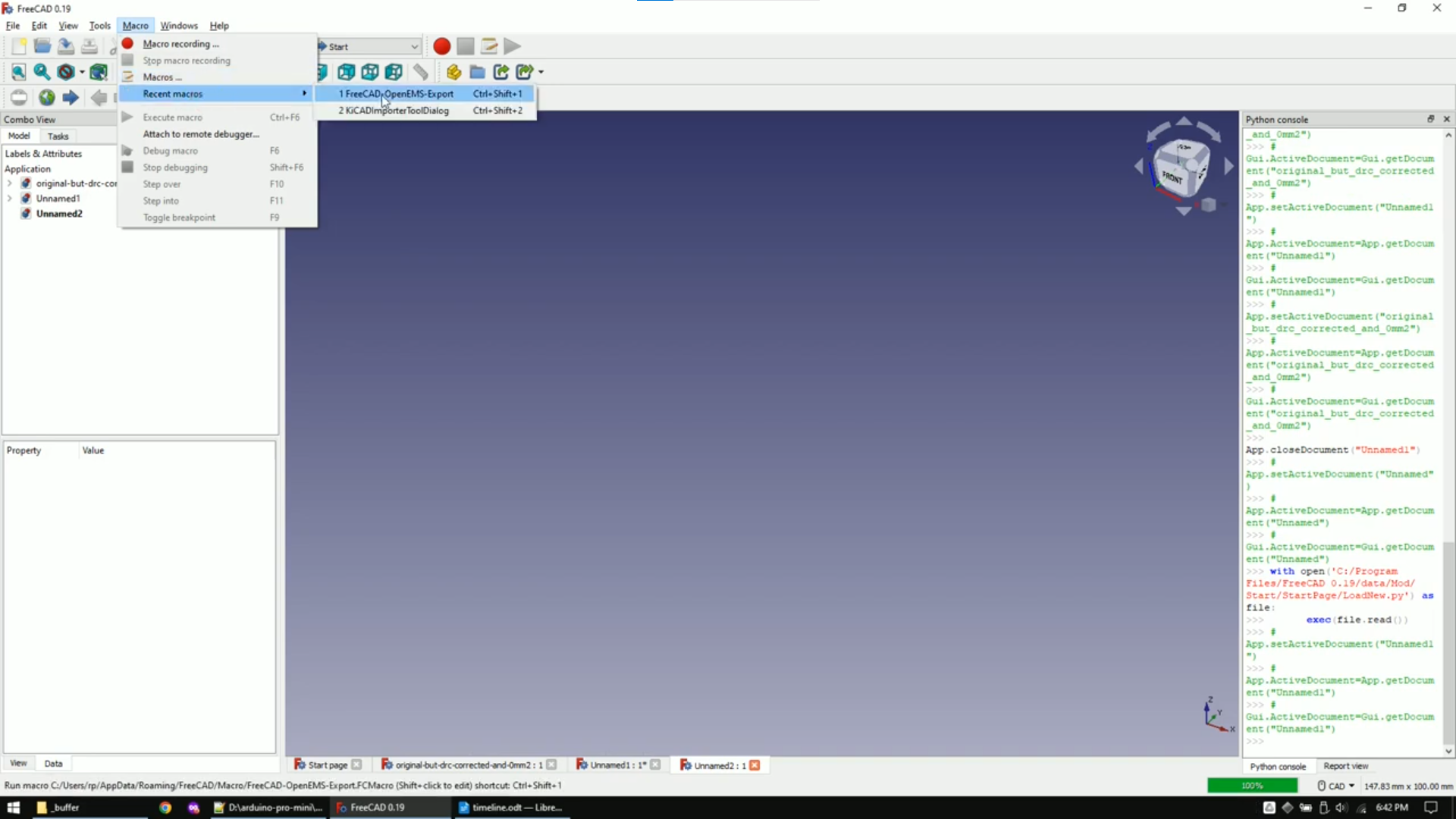Click the green box icon beside Draw style
This screenshot has width=1456, height=819.
tap(99, 72)
